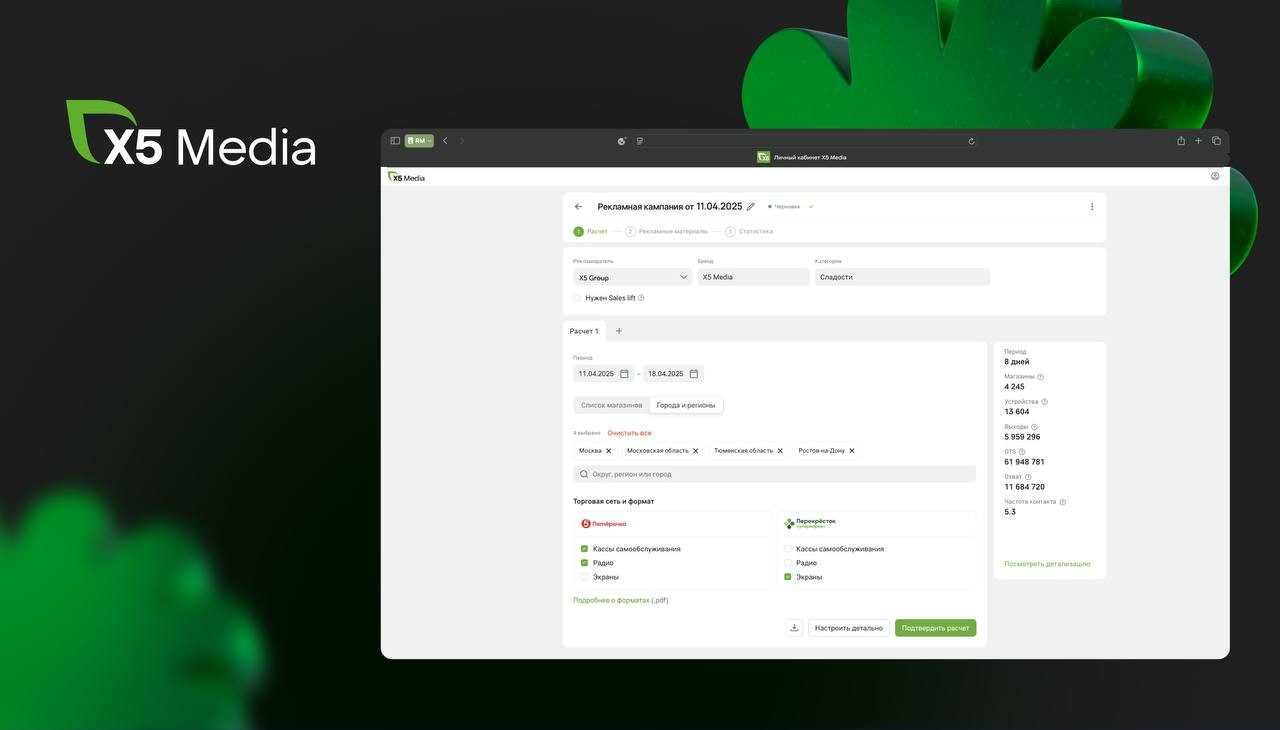Return with the back arrow beside campaign title

(578, 207)
